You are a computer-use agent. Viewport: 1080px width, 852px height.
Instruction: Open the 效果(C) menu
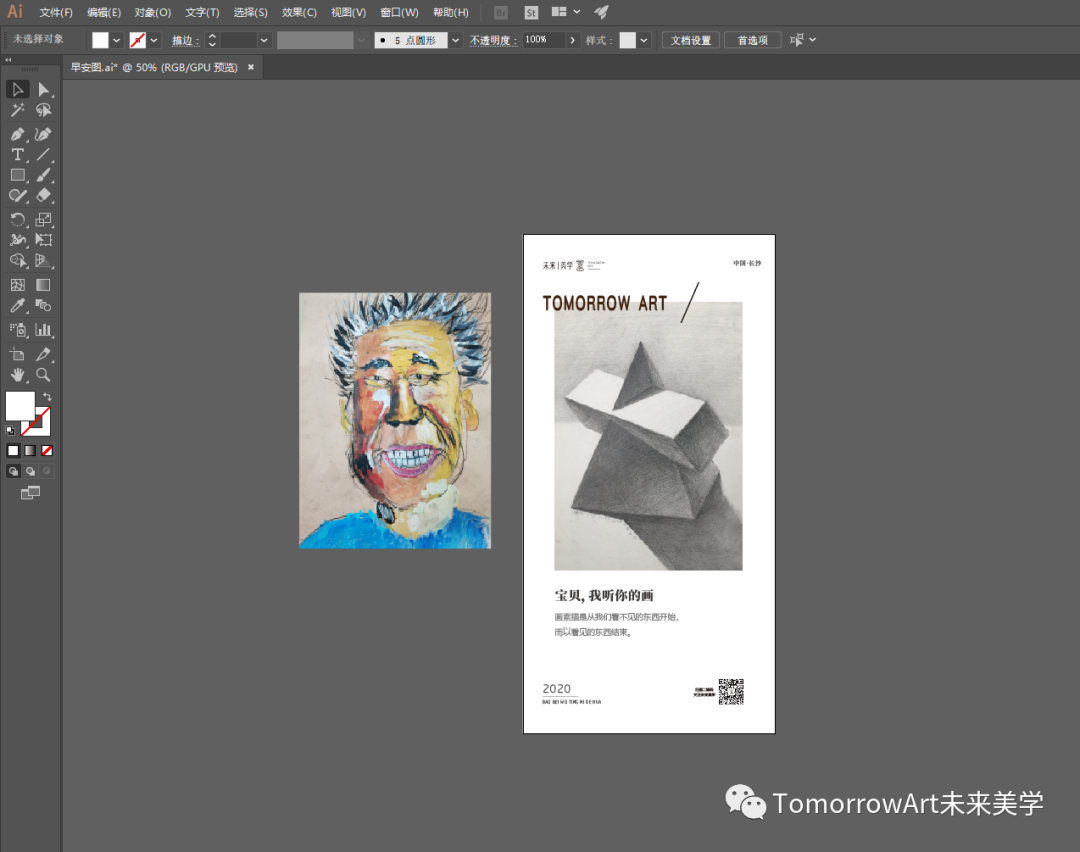(300, 12)
